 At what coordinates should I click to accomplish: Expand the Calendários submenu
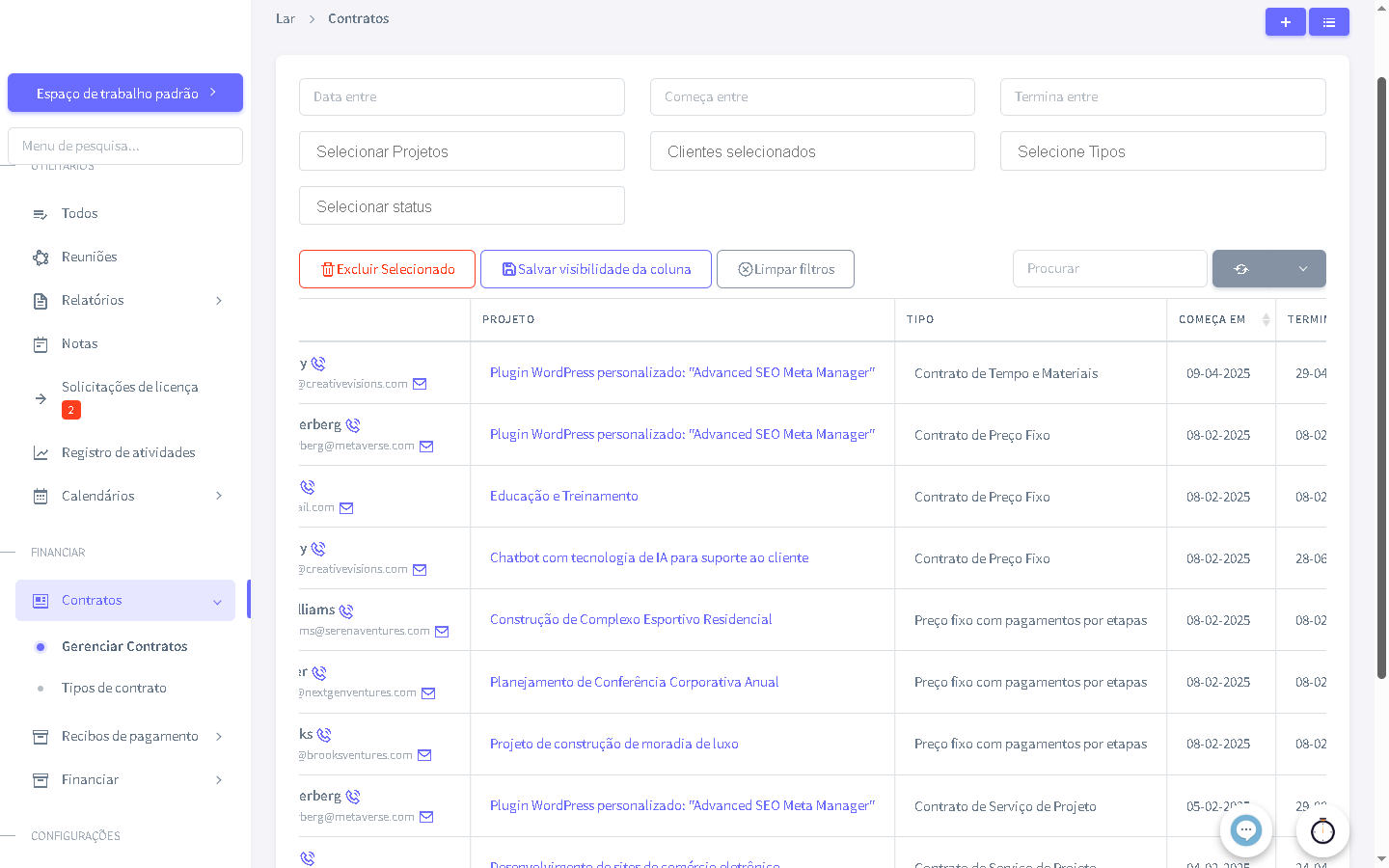[x=219, y=496]
